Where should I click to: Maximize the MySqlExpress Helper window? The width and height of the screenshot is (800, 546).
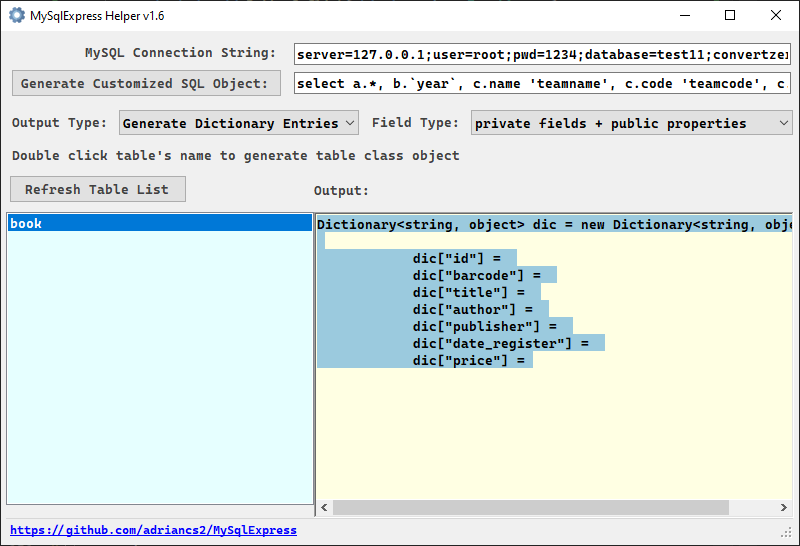(x=730, y=15)
